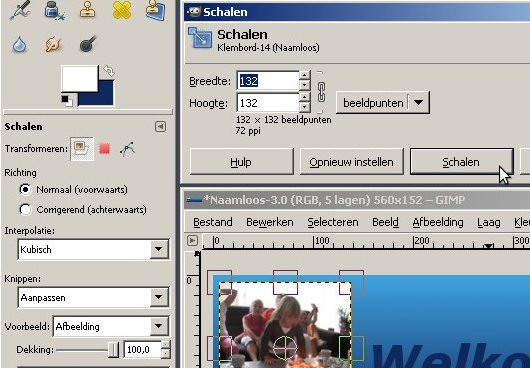Viewport: 530px width, 368px height.
Task: Increase Dekking with the up arrow
Action: (166, 345)
